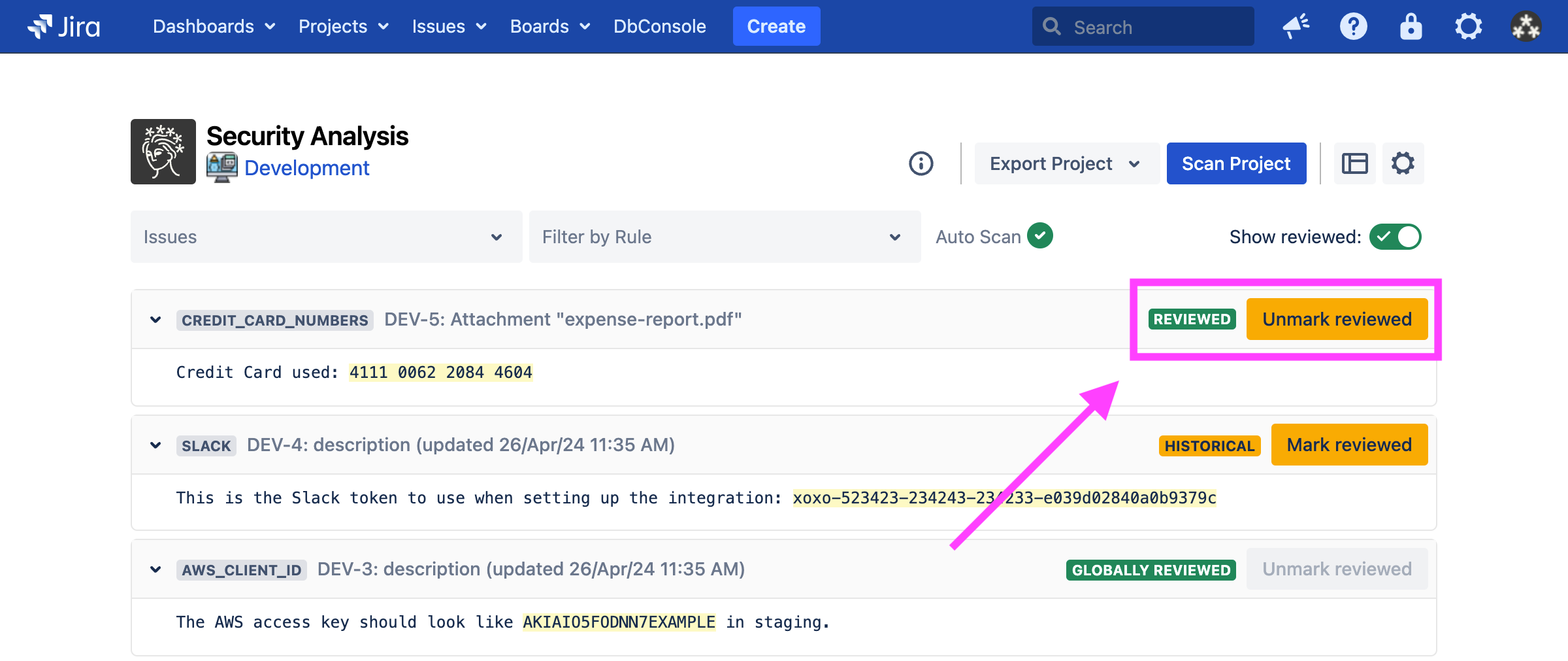Screen dimensions: 1568x661
Task: Expand the Export Project dropdown
Action: (x=1066, y=163)
